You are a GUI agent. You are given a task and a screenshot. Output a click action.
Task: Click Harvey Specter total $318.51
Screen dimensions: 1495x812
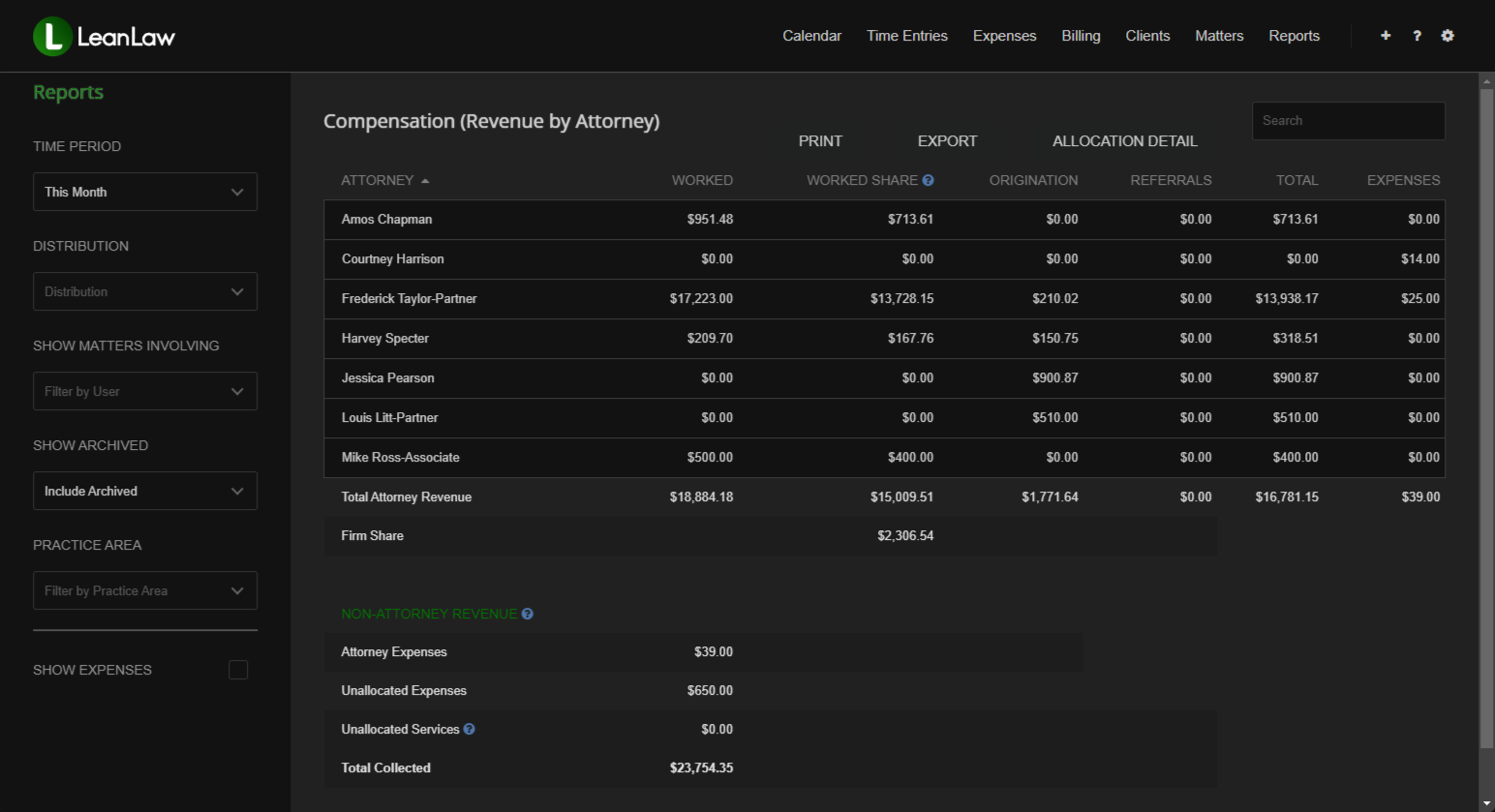click(1296, 338)
